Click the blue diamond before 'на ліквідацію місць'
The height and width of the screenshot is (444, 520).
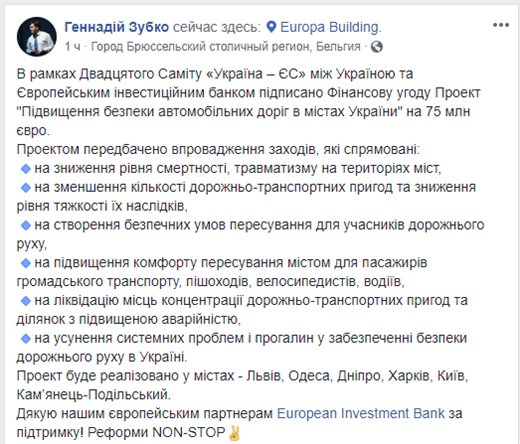pos(26,301)
